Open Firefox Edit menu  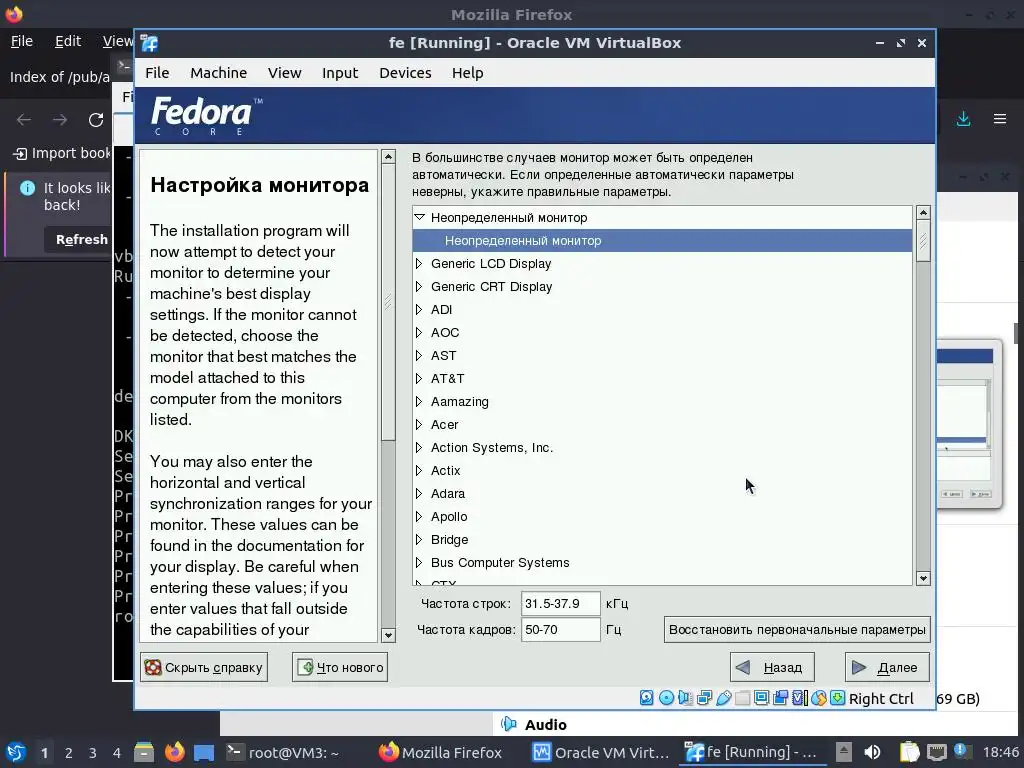click(68, 41)
